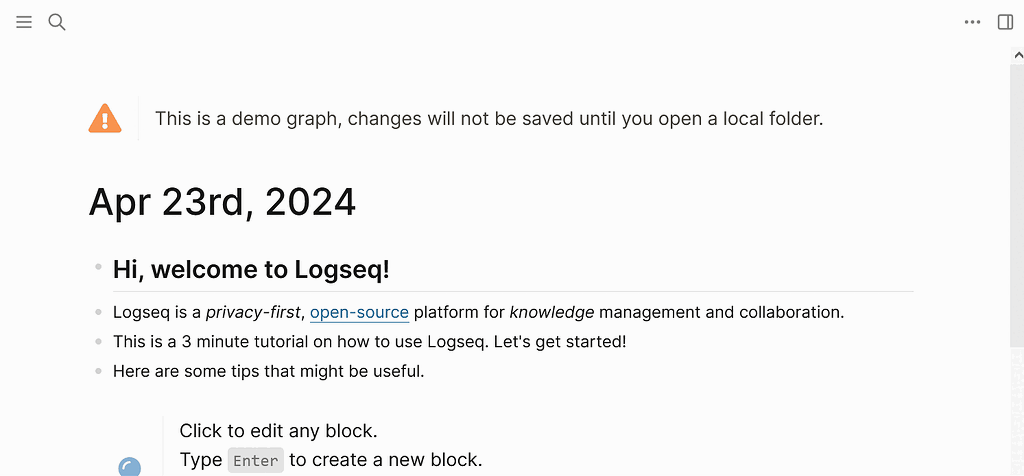Open search with the magnifier icon

[57, 22]
